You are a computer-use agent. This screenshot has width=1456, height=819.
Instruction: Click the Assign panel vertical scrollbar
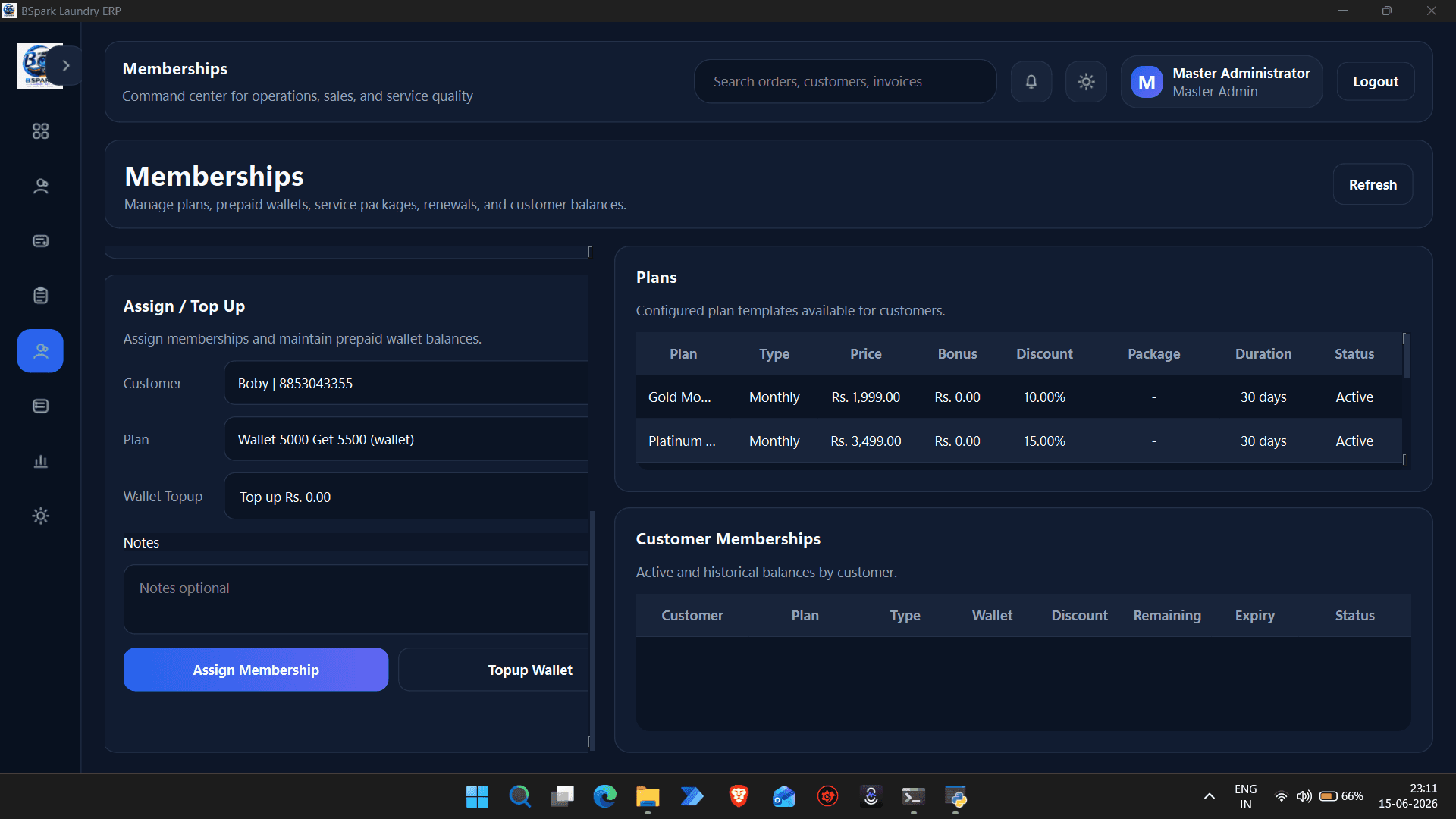click(592, 629)
